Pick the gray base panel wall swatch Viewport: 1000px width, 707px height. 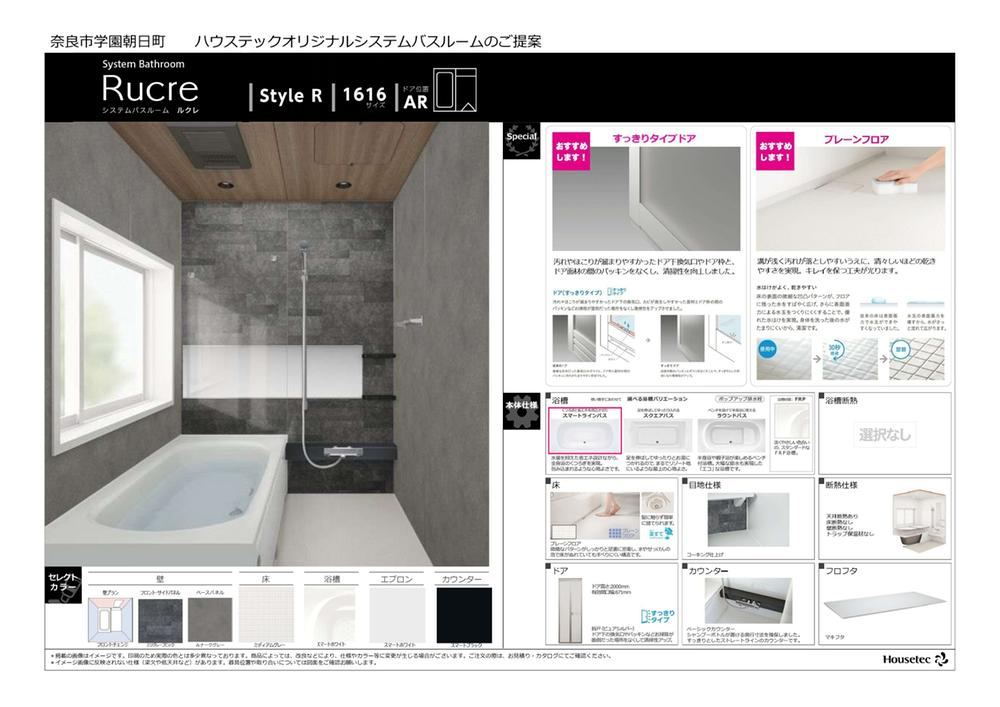210,619
